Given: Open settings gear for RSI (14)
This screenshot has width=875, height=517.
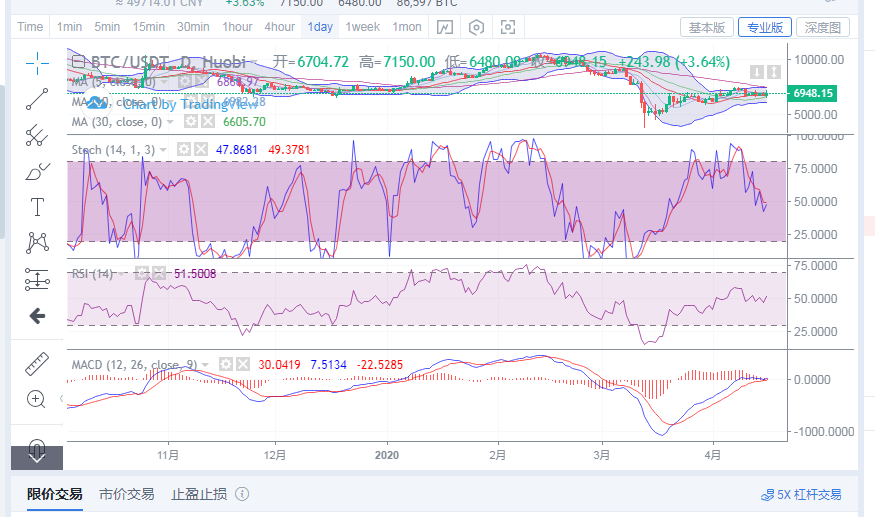Looking at the screenshot, I should click(142, 273).
